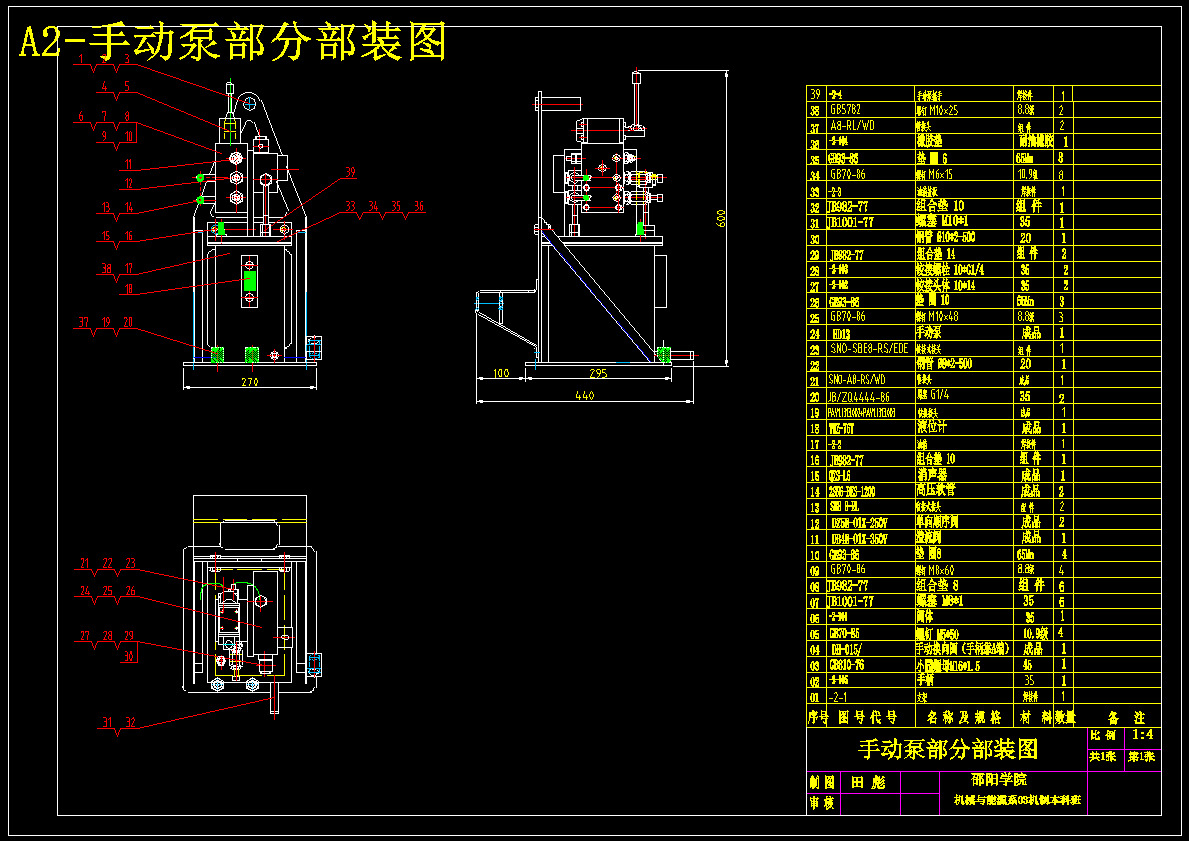Select the "JB1001-77" cell in row 07
Screen dimensions: 1189x841
pyautogui.click(x=852, y=601)
